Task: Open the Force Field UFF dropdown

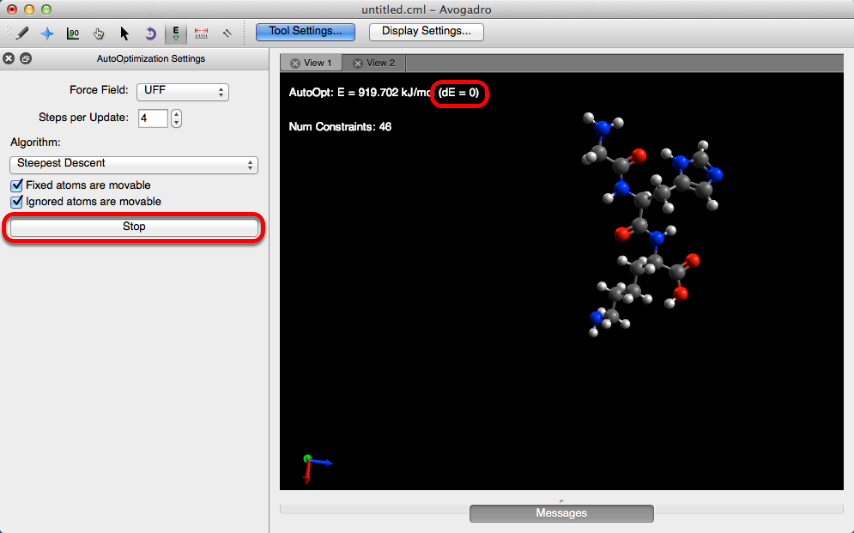Action: [182, 91]
